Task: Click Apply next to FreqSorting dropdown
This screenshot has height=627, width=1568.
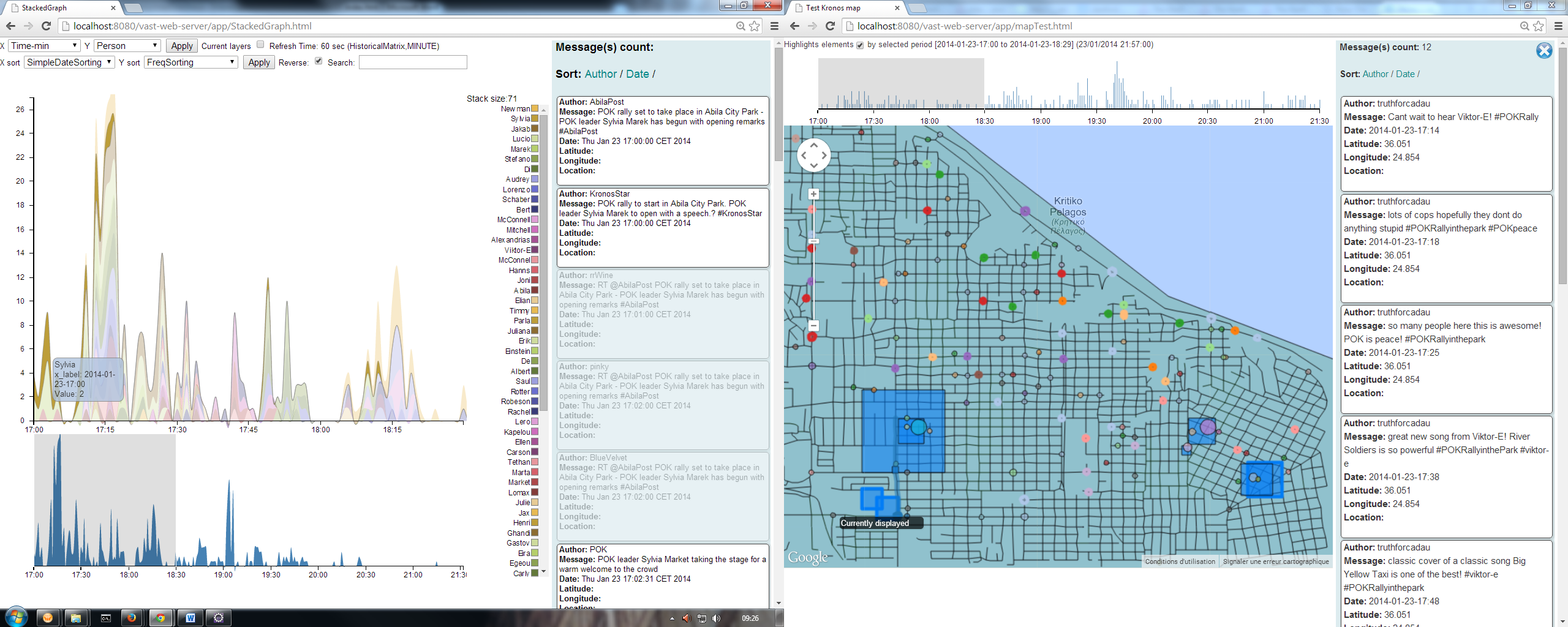Action: (258, 62)
